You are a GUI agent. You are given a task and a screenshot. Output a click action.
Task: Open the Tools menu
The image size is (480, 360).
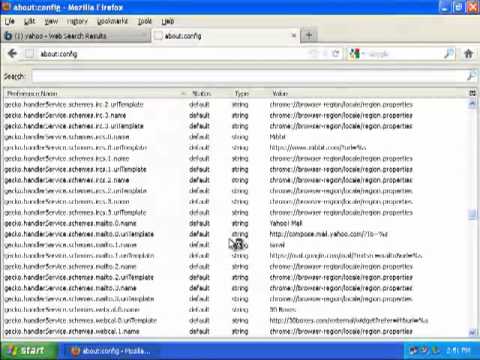click(145, 21)
